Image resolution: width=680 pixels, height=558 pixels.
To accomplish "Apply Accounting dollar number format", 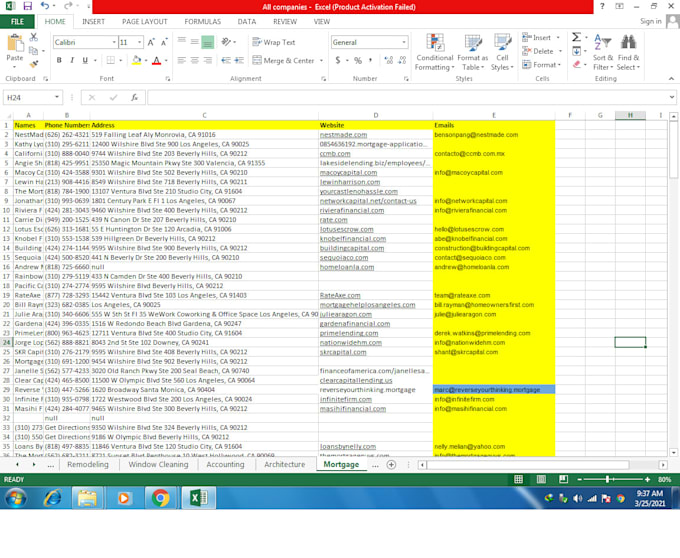I will [x=338, y=60].
